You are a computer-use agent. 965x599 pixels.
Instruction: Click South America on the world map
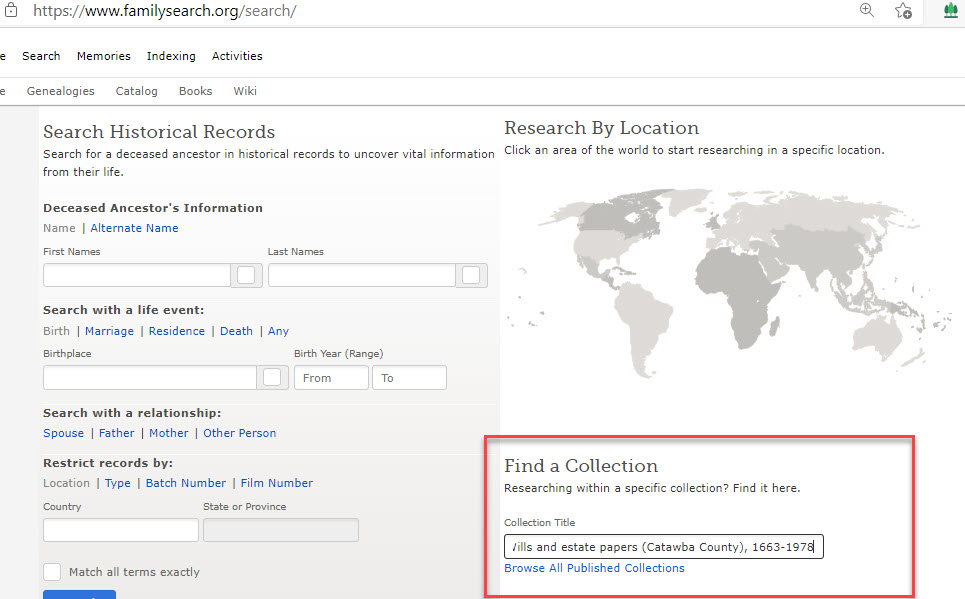point(642,329)
